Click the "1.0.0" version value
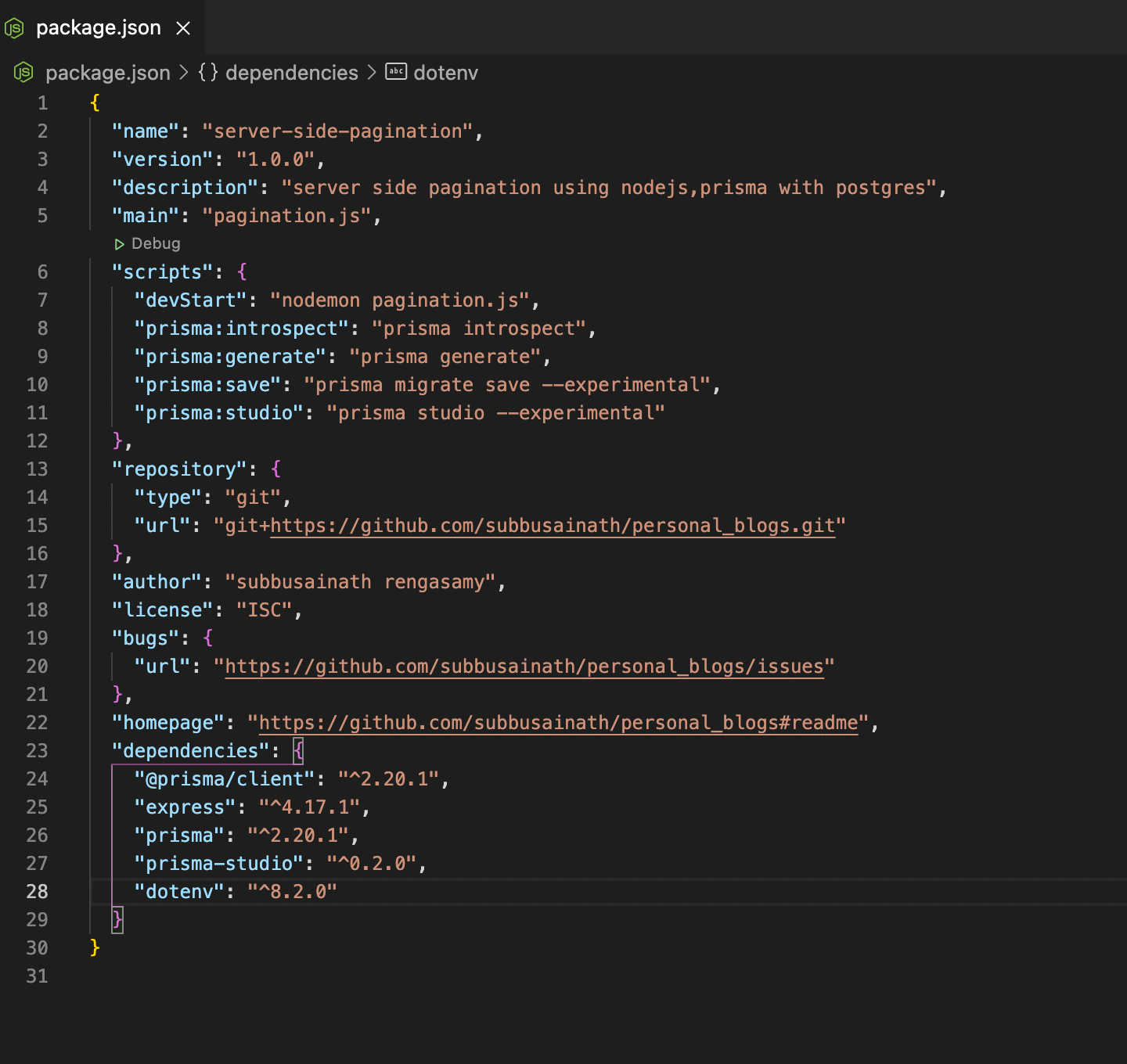 click(x=275, y=159)
